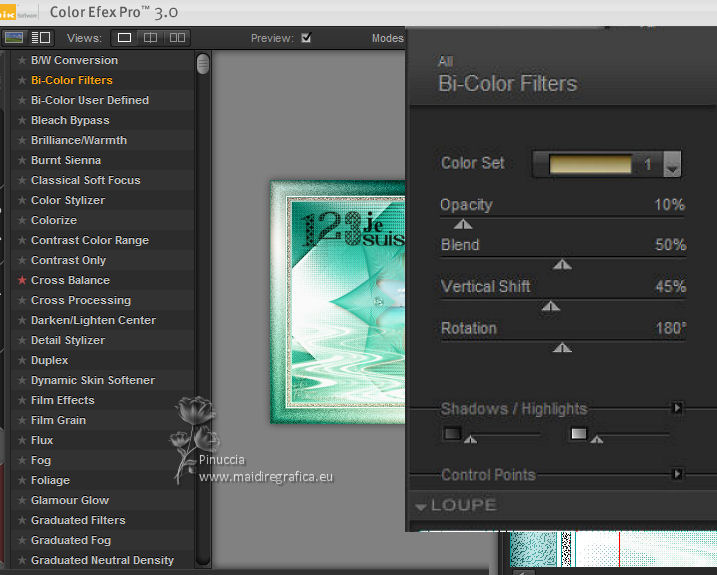Select side-by-side preview view
Image resolution: width=717 pixels, height=575 pixels.
click(x=177, y=38)
